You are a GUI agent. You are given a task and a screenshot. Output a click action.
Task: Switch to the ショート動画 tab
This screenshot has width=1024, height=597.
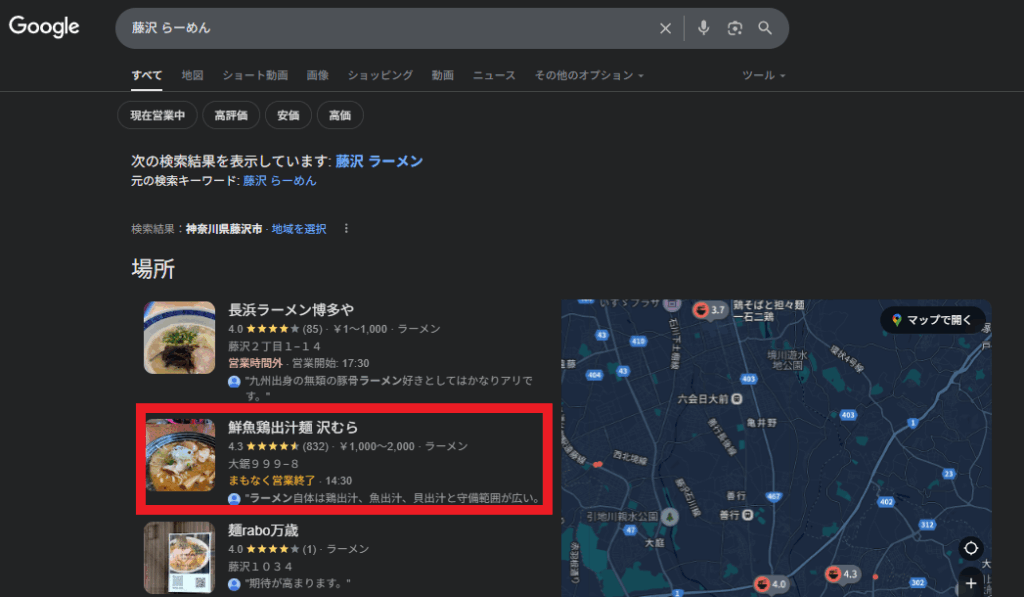click(x=255, y=75)
